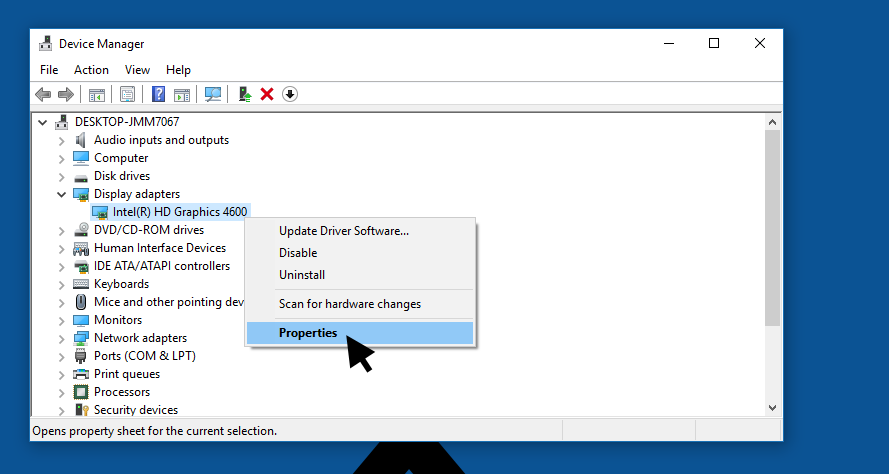Collapse the Display adapters chevron
Image resolution: width=889 pixels, height=474 pixels.
[x=61, y=194]
